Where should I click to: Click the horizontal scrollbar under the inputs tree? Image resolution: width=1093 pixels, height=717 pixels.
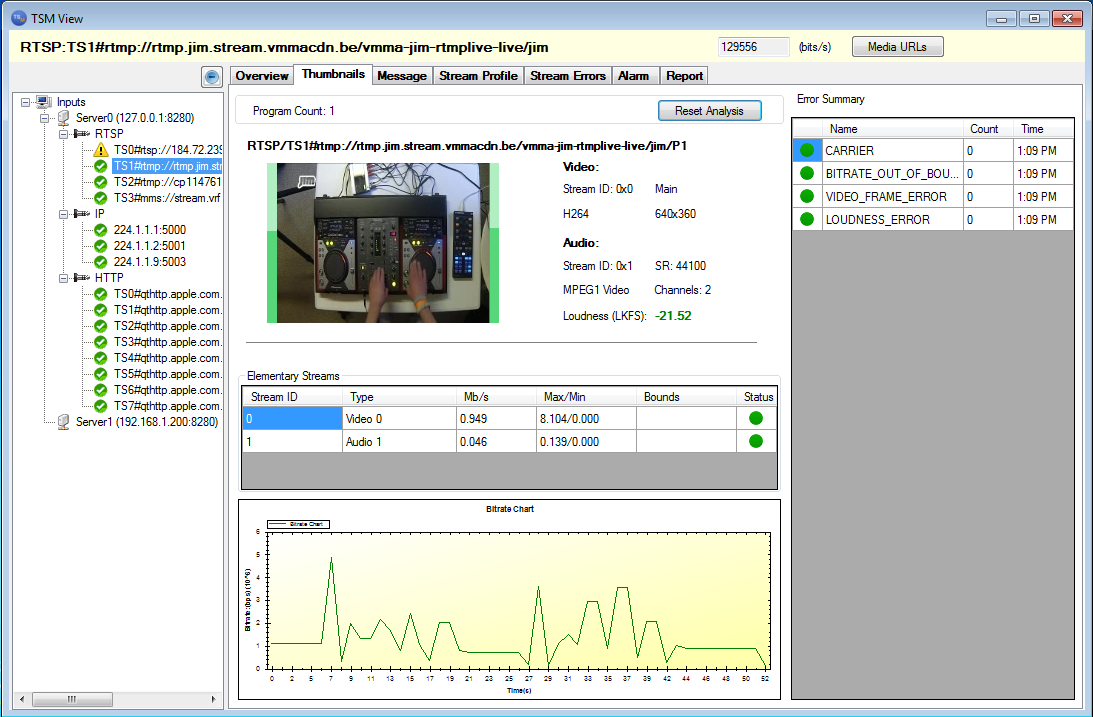tap(70, 699)
